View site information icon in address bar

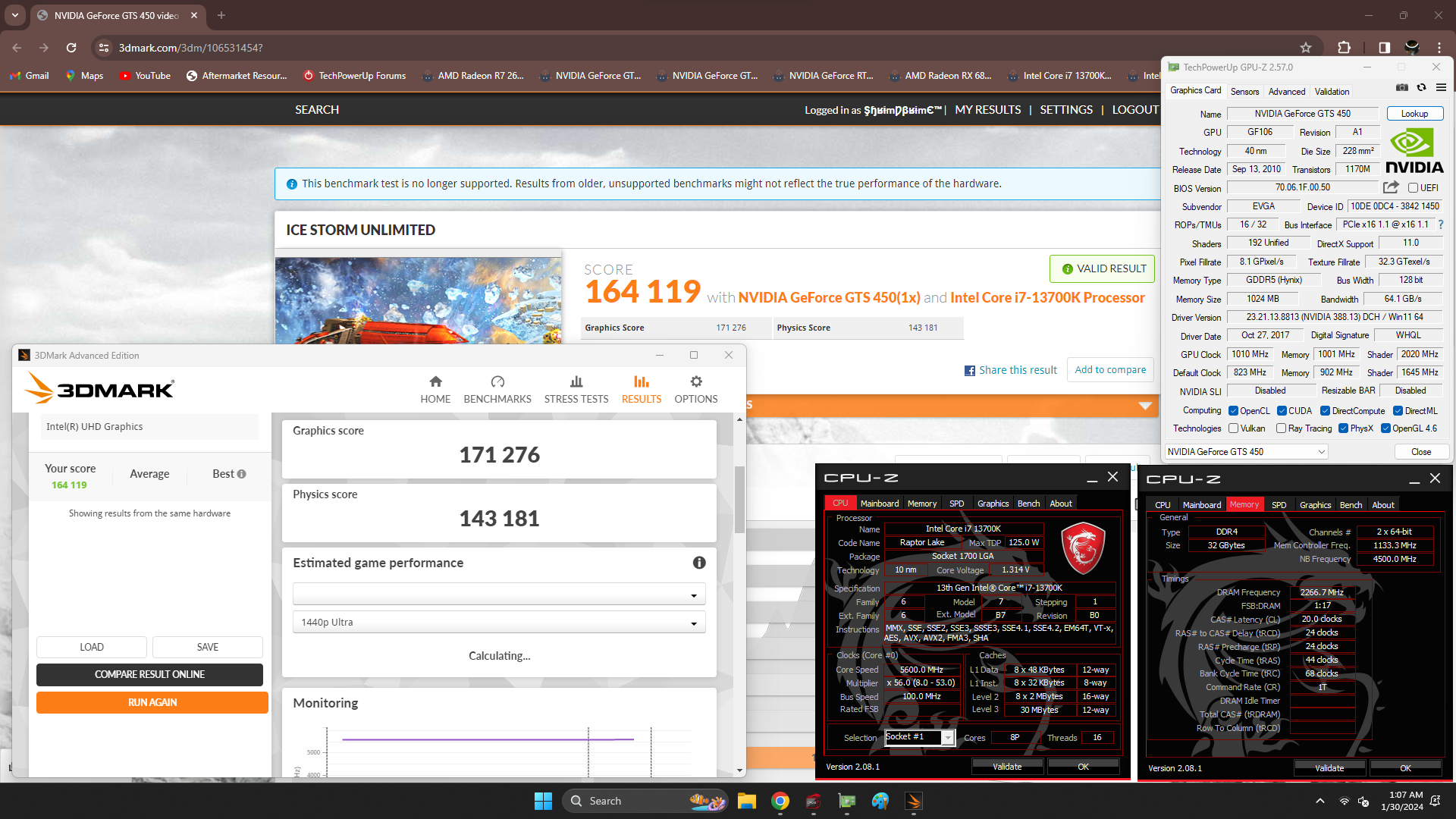pos(103,48)
